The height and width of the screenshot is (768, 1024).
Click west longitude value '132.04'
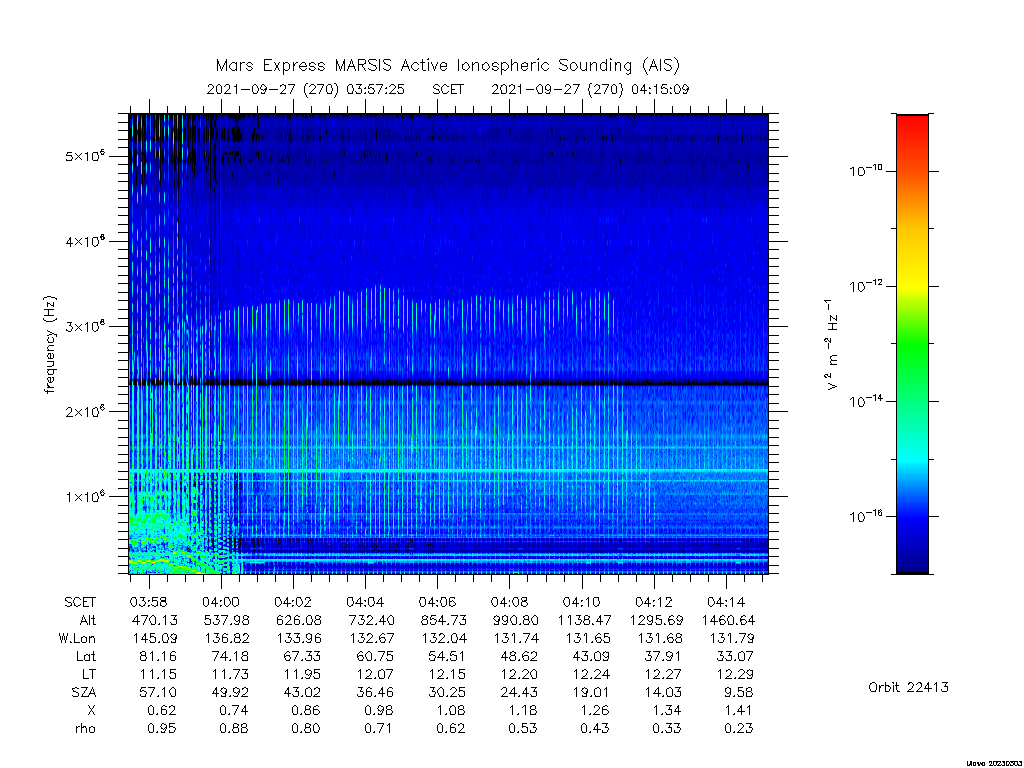point(443,638)
